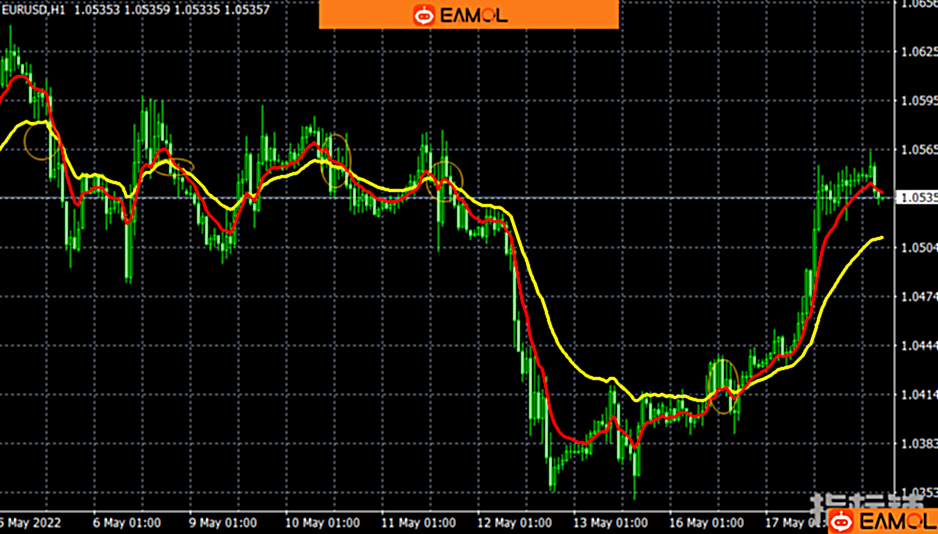Click the current price tag 1.0535
The image size is (938, 534).
click(916, 197)
